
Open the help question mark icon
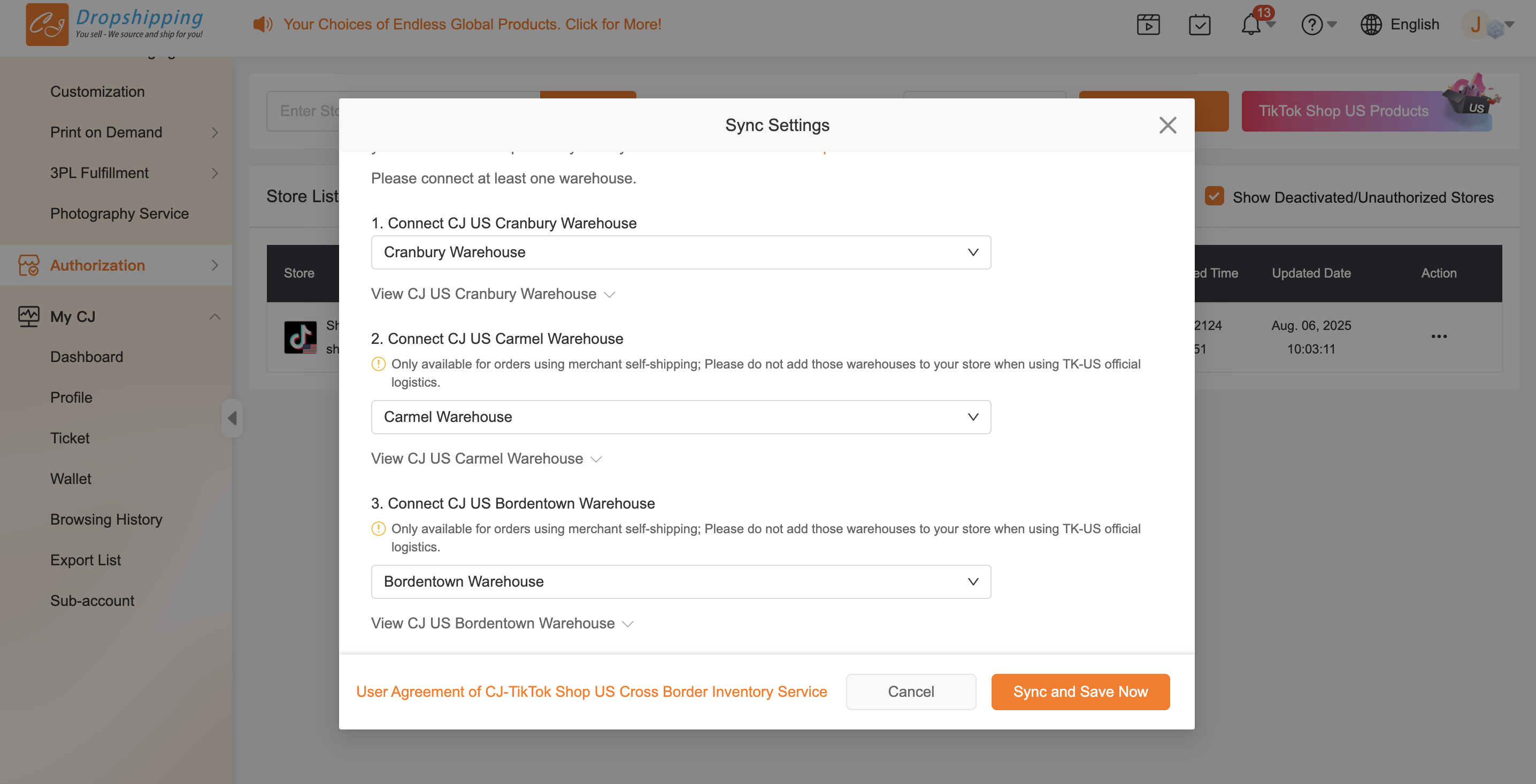1311,25
